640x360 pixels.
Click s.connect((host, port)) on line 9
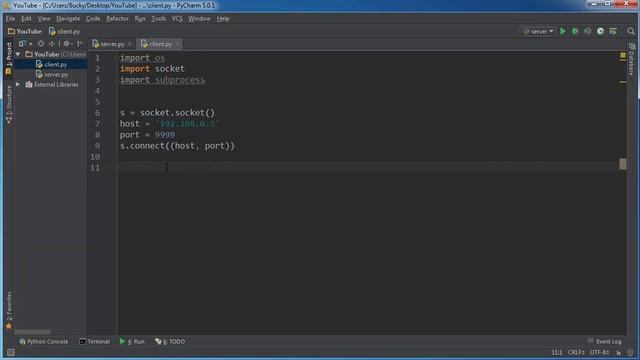(177, 146)
